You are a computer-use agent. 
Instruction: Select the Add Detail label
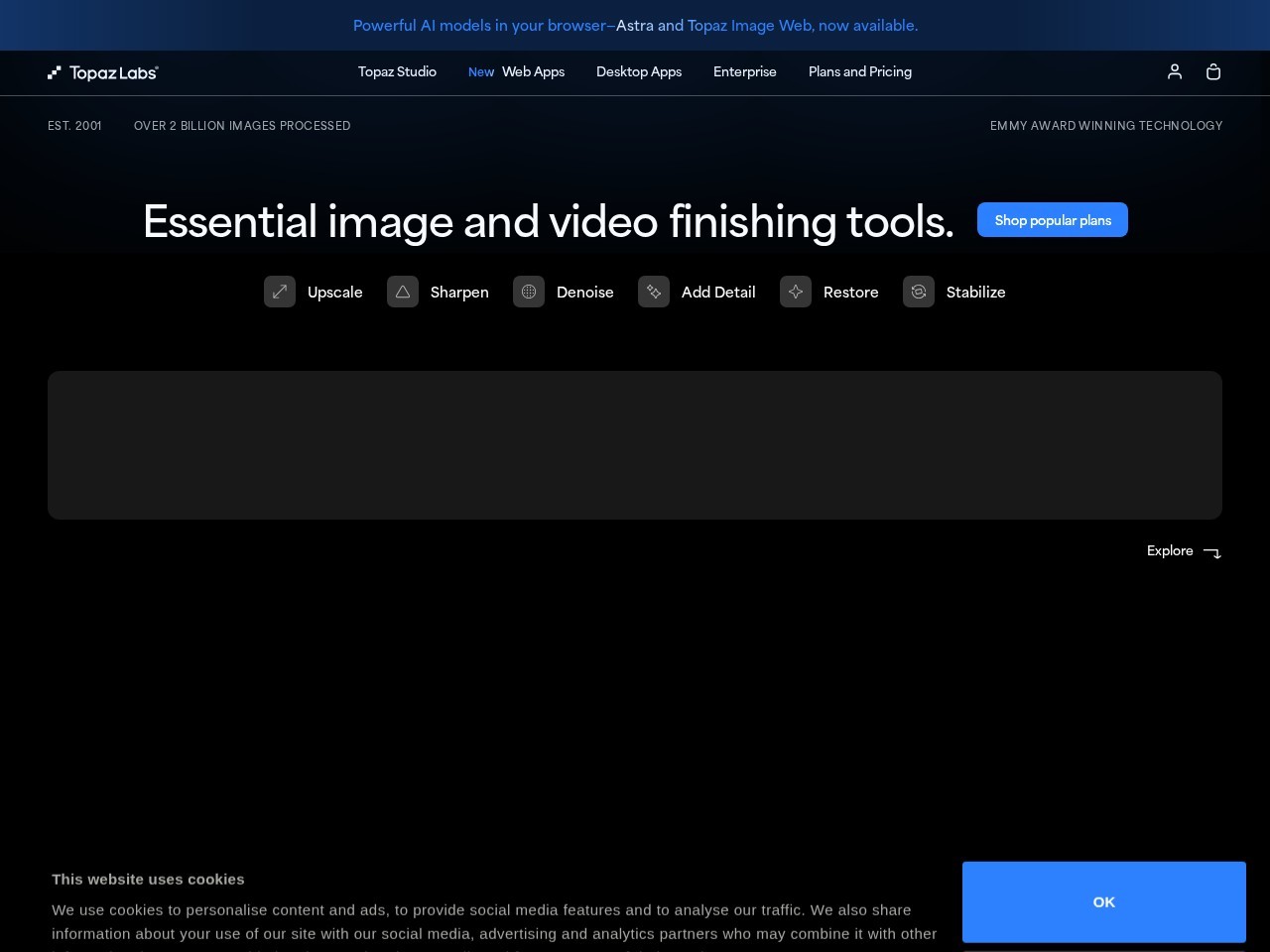click(x=718, y=292)
